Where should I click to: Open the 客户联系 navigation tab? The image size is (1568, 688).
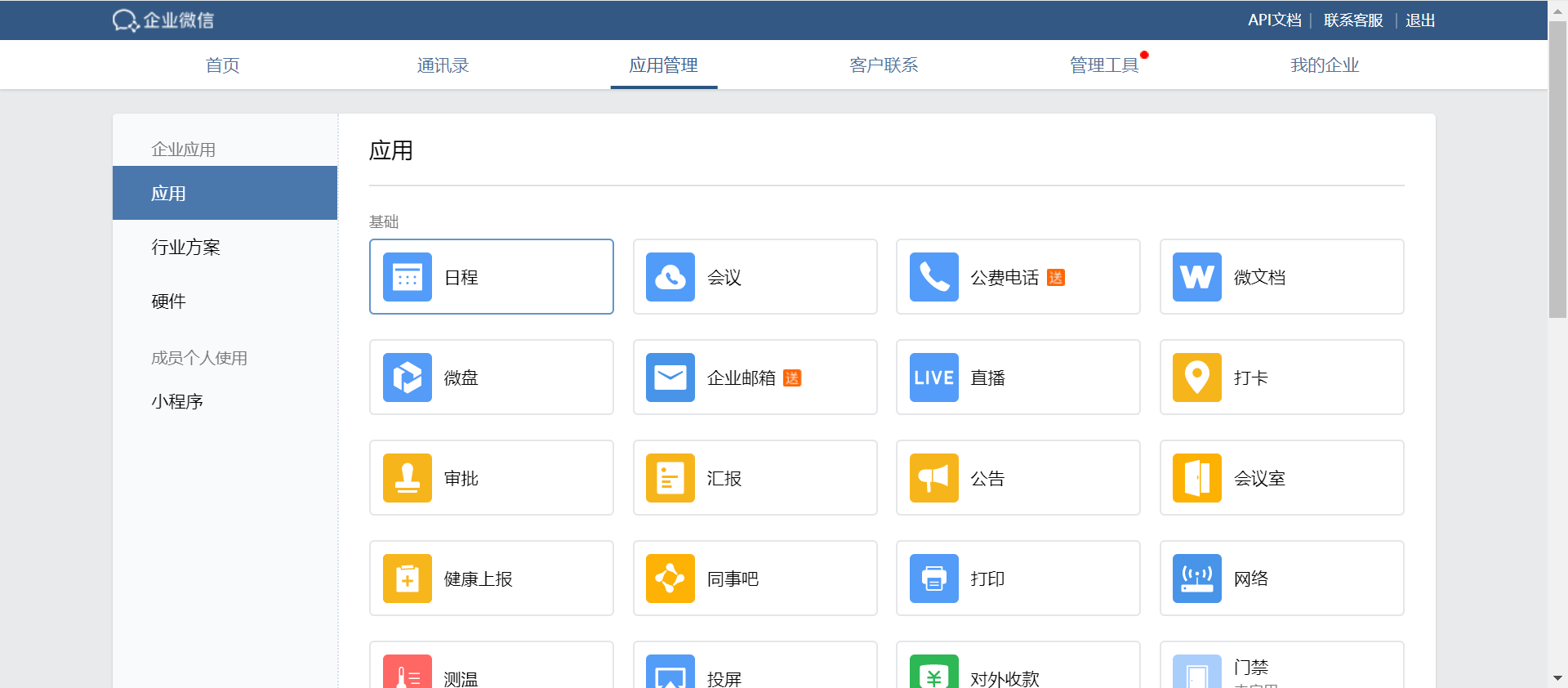[x=884, y=65]
